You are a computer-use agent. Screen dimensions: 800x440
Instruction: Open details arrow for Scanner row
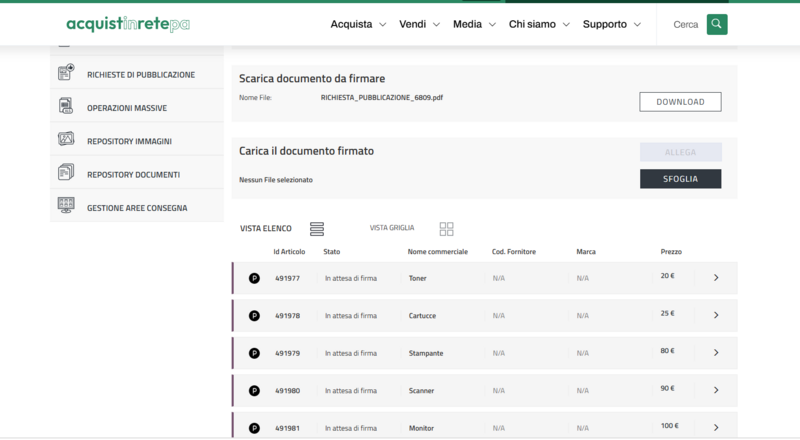tap(716, 390)
